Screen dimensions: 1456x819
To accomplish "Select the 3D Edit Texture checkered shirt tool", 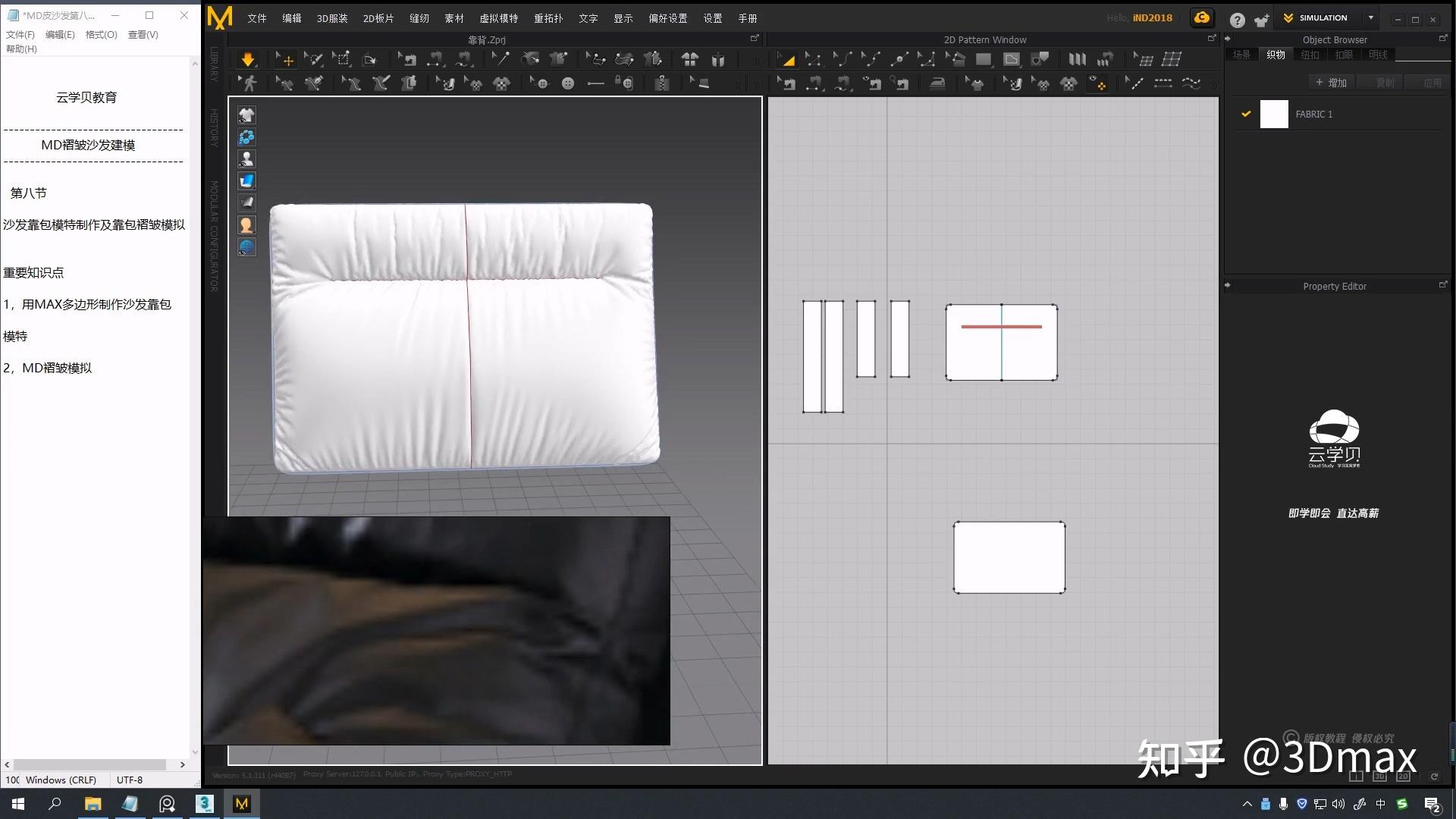I will [501, 83].
